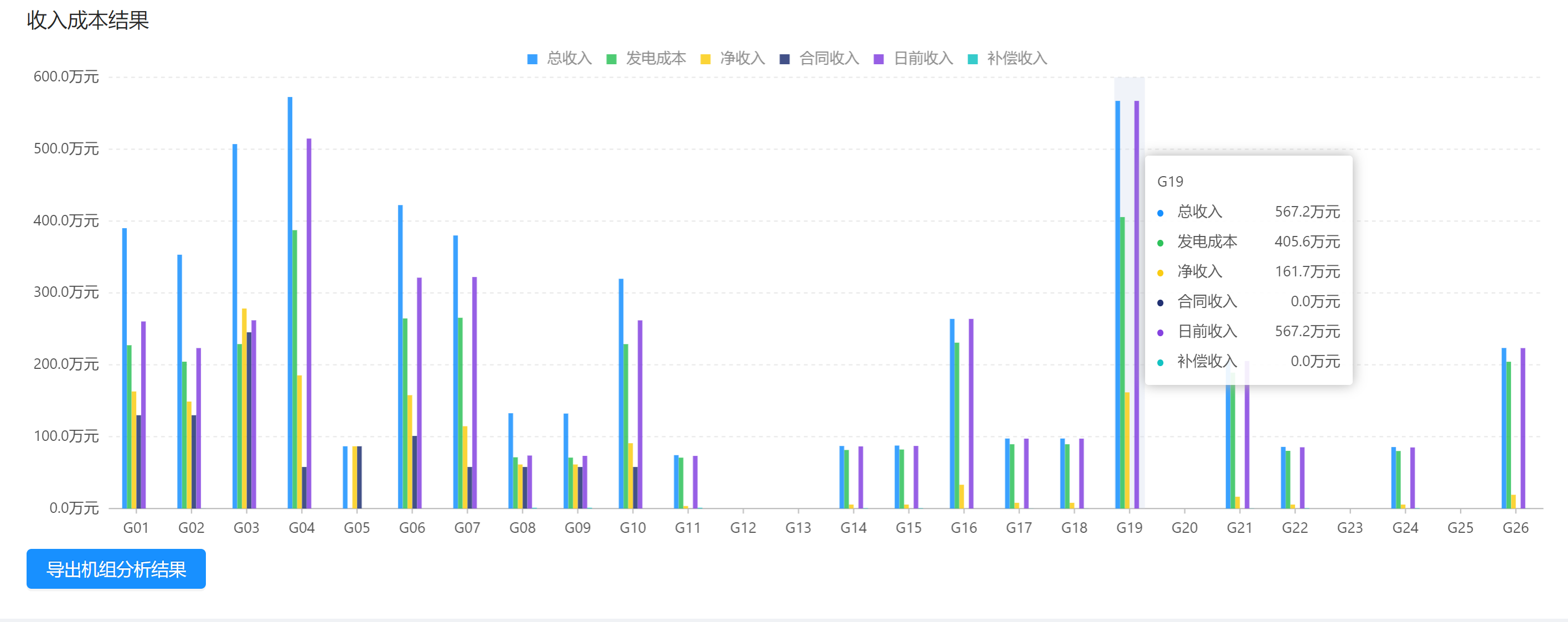Viewport: 1568px width, 622px height.
Task: Click the G08 x-axis label
Action: click(x=522, y=528)
